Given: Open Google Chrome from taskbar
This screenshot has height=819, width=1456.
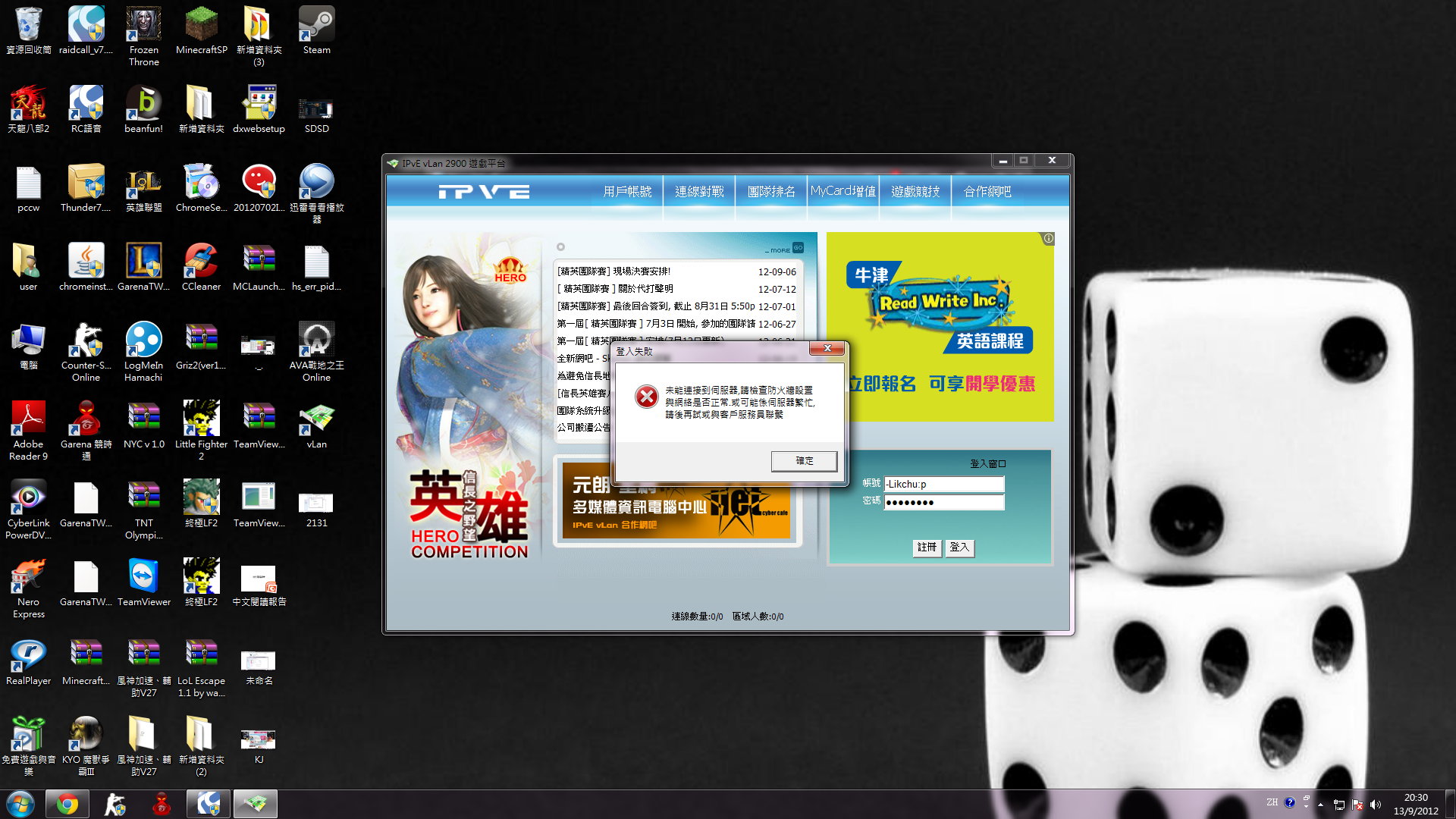Looking at the screenshot, I should click(x=67, y=804).
